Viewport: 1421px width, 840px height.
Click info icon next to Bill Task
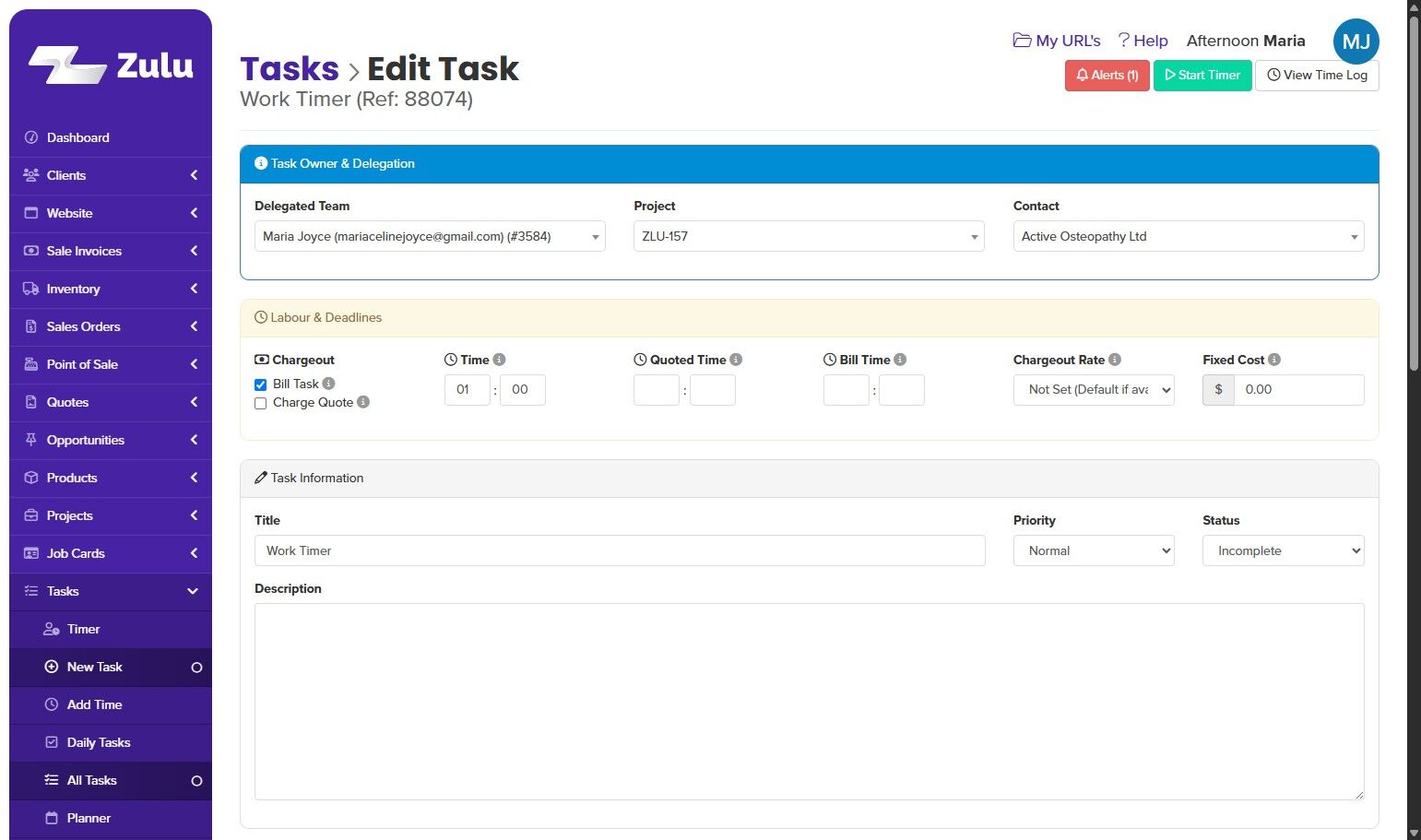tap(328, 384)
